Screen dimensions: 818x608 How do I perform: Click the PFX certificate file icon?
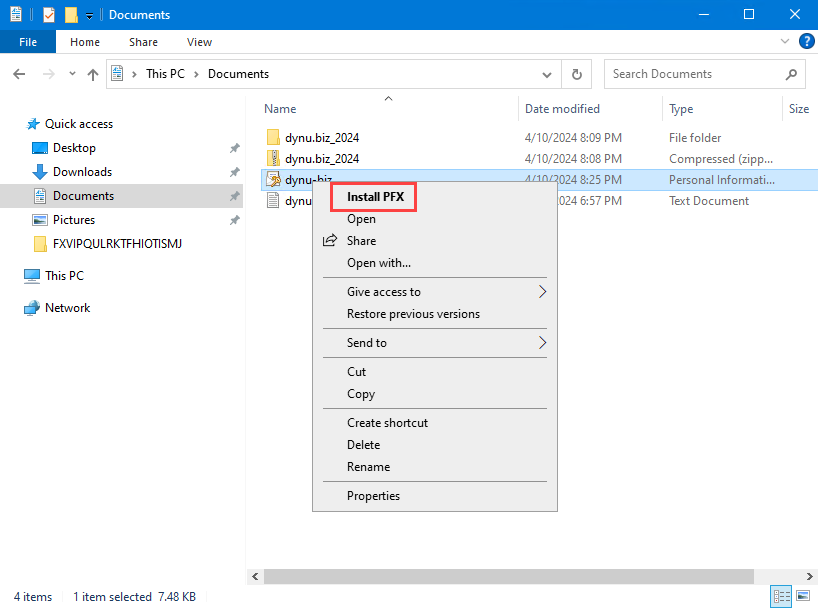click(273, 180)
